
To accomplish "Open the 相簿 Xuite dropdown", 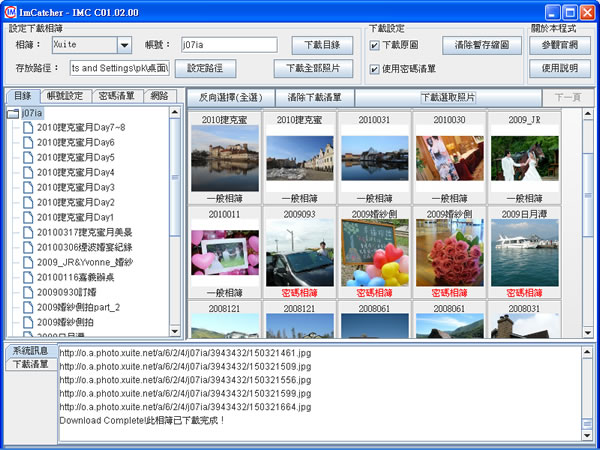I will point(124,45).
